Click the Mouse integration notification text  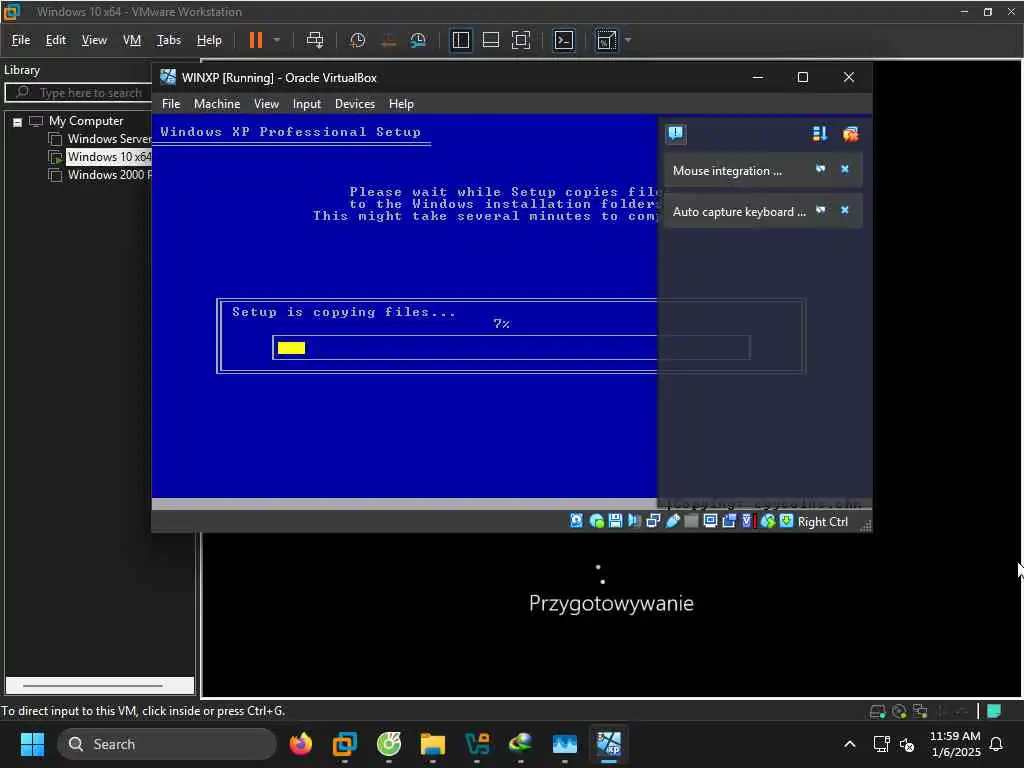[727, 170]
